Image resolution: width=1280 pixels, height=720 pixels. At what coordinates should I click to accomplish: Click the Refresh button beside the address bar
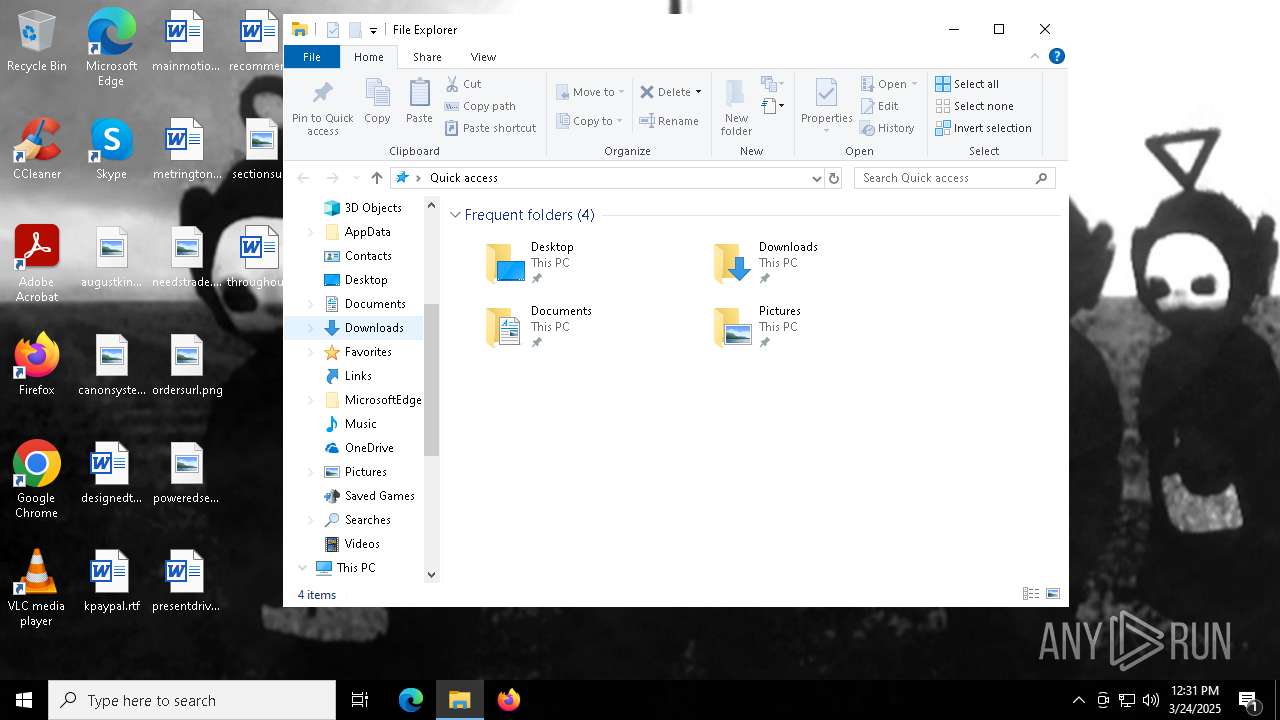pos(834,178)
